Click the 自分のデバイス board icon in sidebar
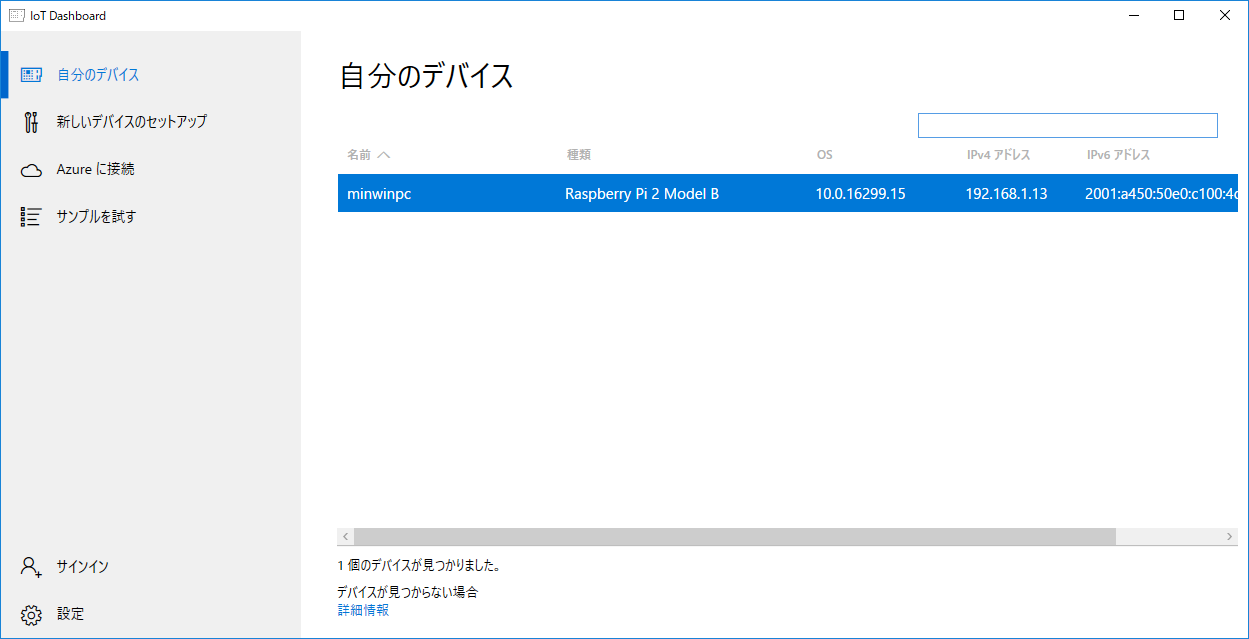 [31, 75]
